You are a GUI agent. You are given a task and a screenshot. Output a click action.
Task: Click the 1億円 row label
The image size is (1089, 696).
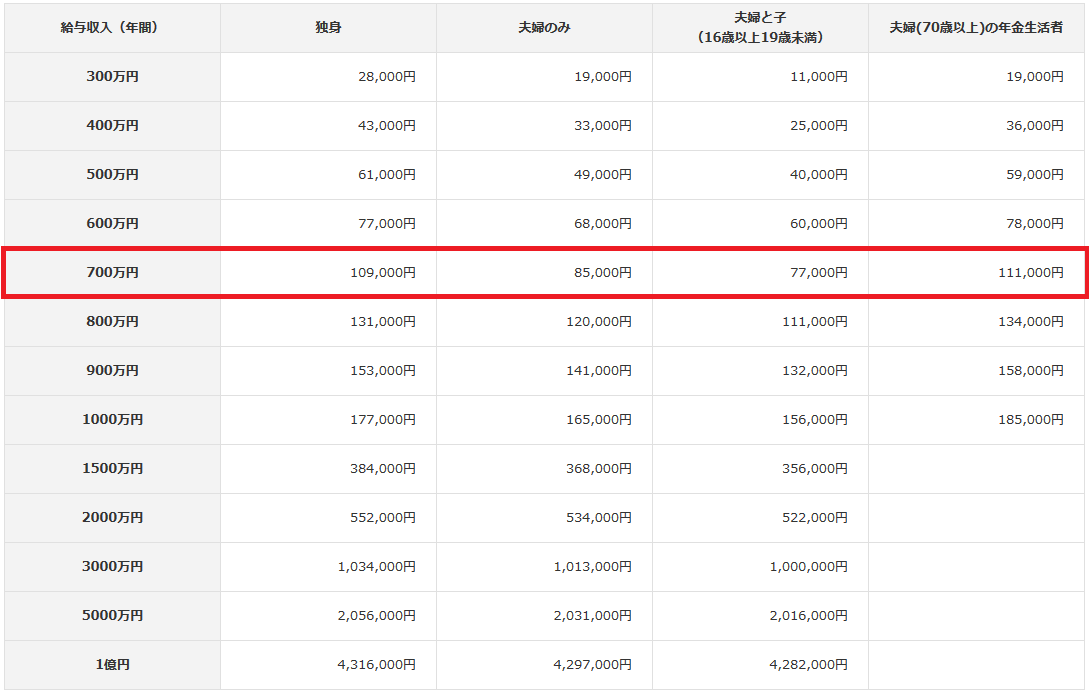(x=112, y=664)
